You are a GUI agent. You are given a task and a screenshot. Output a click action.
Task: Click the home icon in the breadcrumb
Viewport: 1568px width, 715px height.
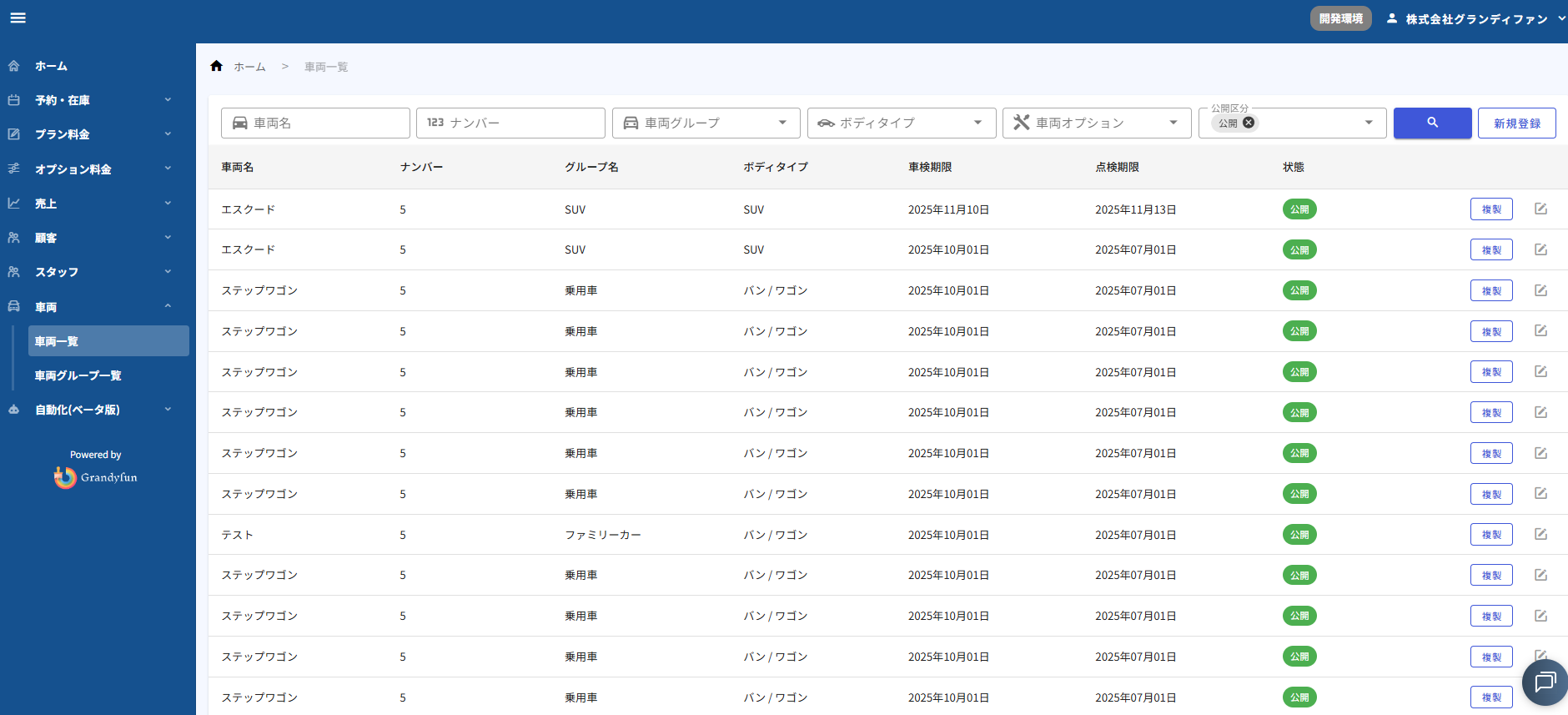click(217, 66)
